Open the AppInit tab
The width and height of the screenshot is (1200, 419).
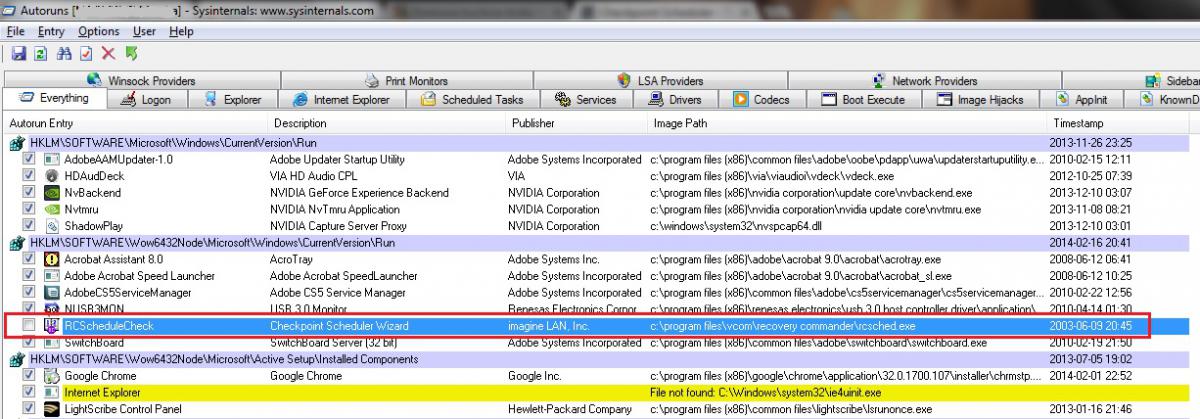coord(1082,100)
